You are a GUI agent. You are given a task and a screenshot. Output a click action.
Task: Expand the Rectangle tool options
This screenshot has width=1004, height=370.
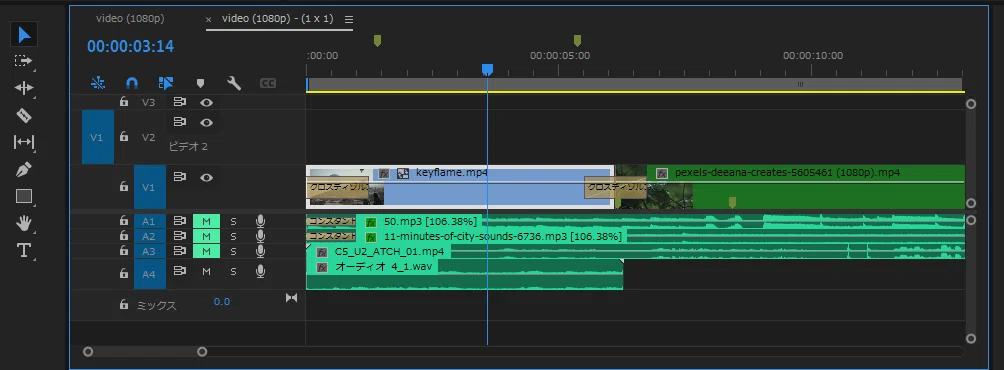click(x=24, y=196)
